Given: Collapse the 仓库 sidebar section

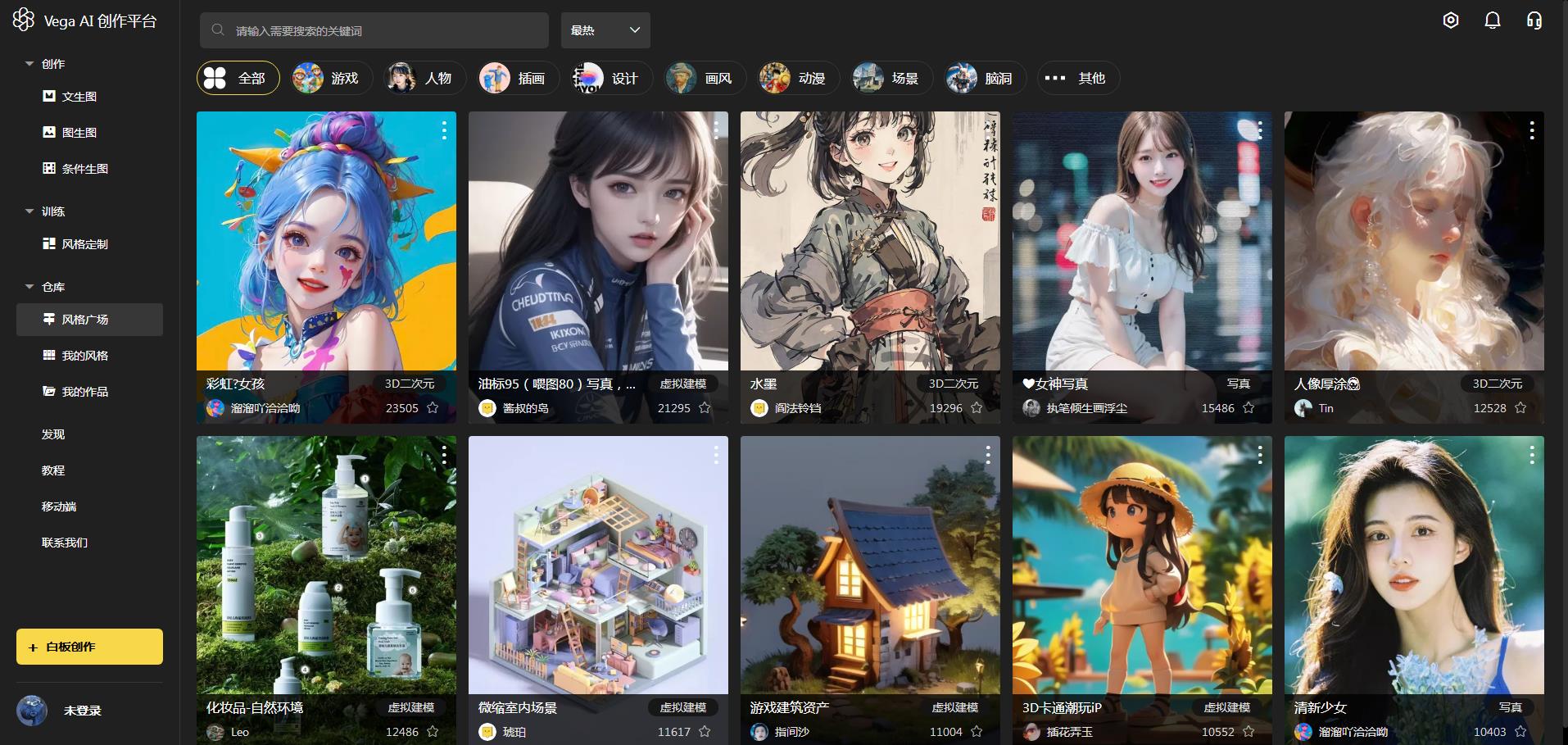Looking at the screenshot, I should pos(29,287).
